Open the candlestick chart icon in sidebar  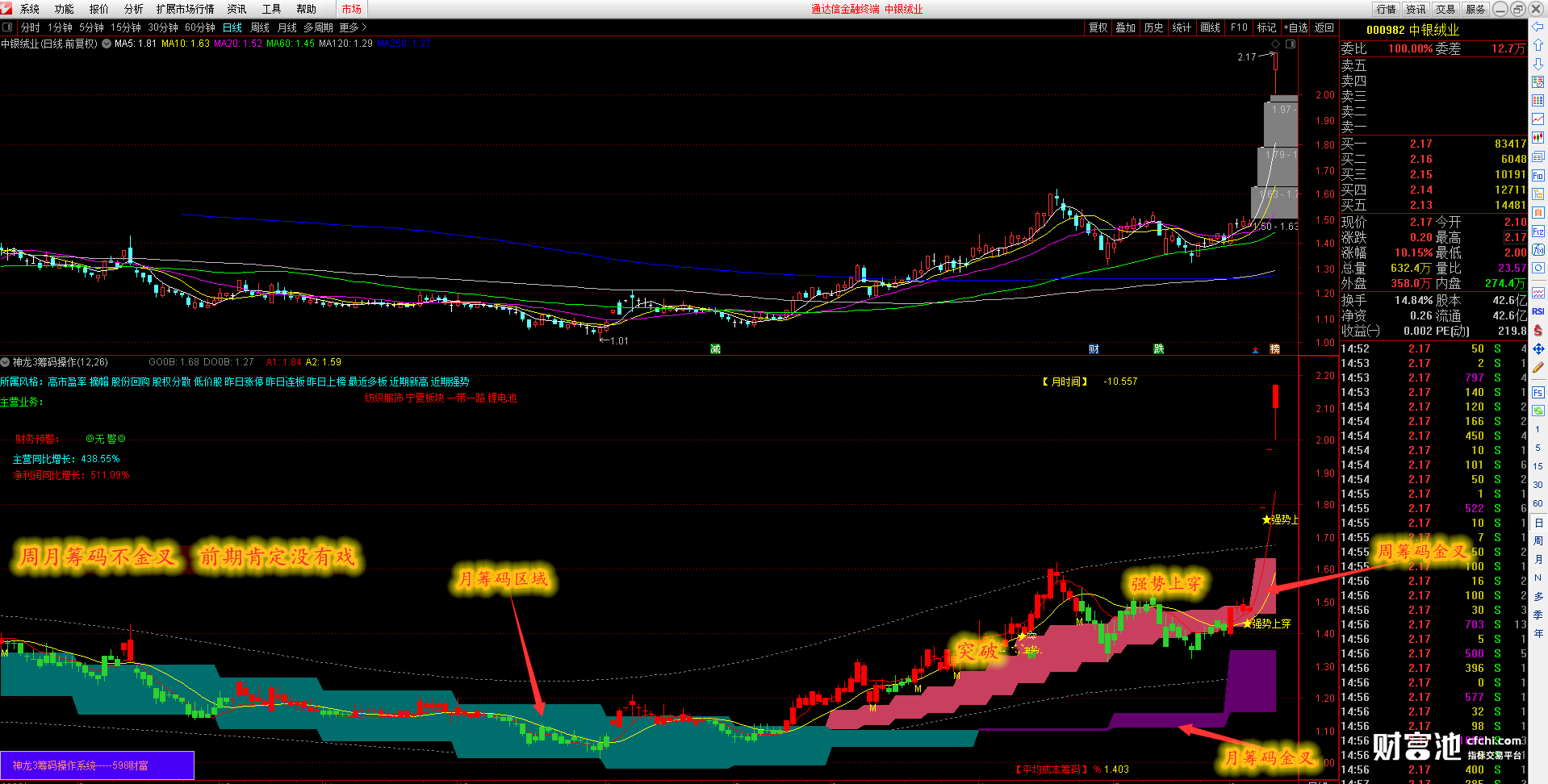click(x=1538, y=138)
